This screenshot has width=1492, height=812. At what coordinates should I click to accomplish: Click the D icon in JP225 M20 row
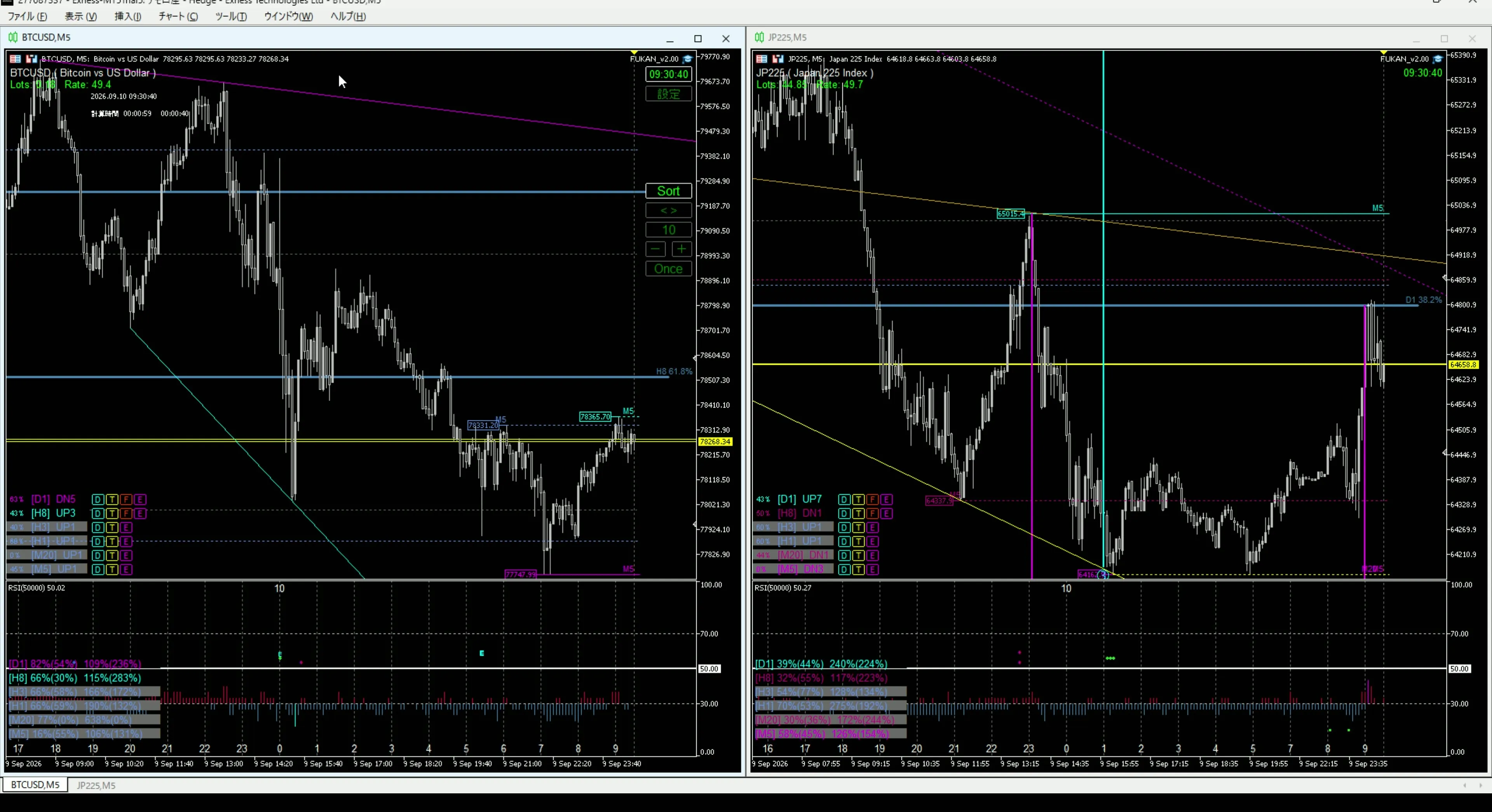tap(844, 556)
